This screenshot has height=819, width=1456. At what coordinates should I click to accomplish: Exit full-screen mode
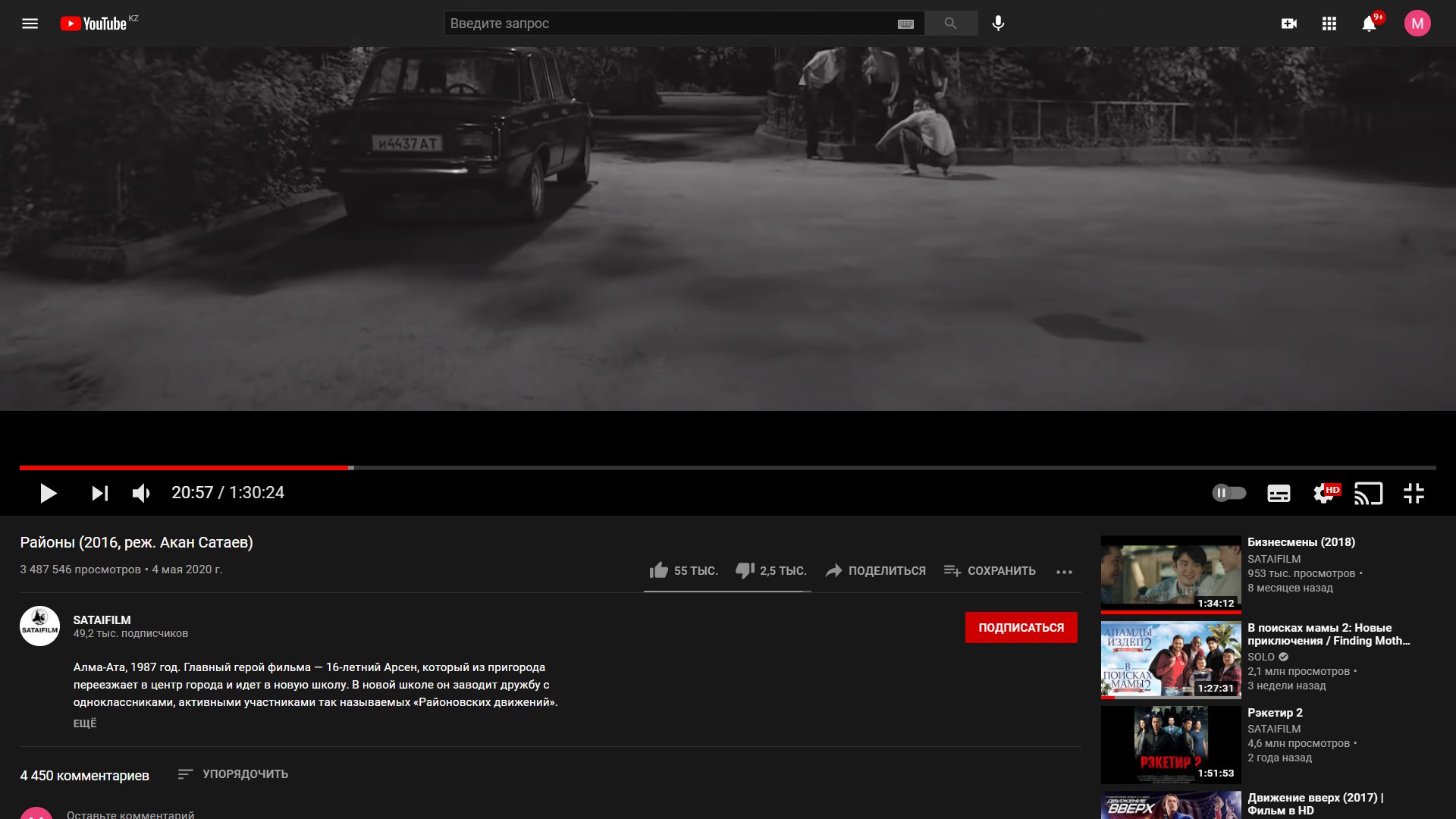(x=1414, y=494)
